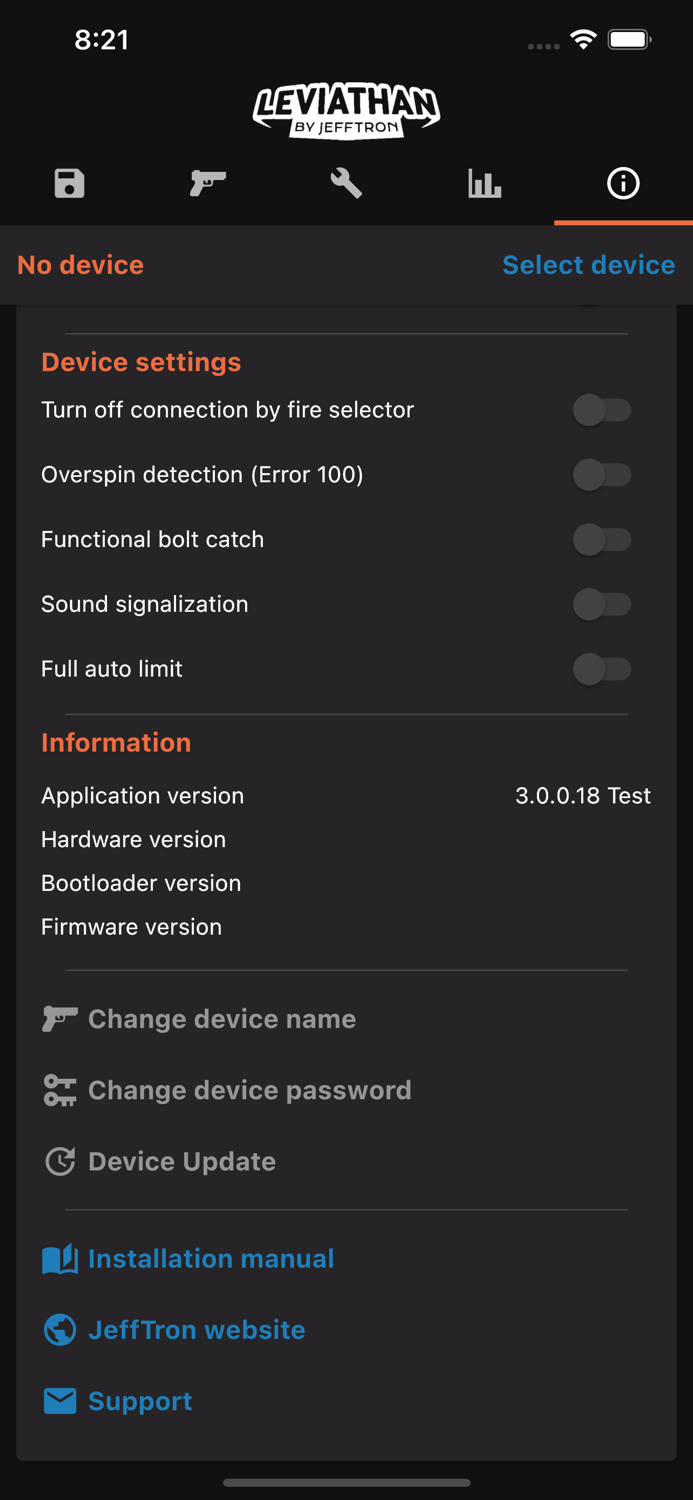Enable Sound signalization switch
This screenshot has width=693, height=1500.
tap(602, 604)
